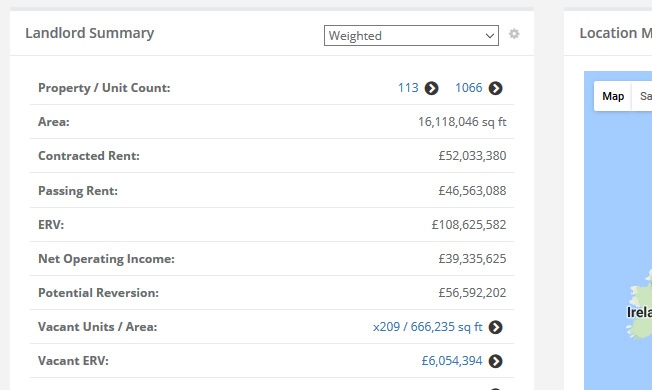Viewport: 652px width, 390px height.
Task: Click Ireland on the location map
Action: (x=639, y=312)
